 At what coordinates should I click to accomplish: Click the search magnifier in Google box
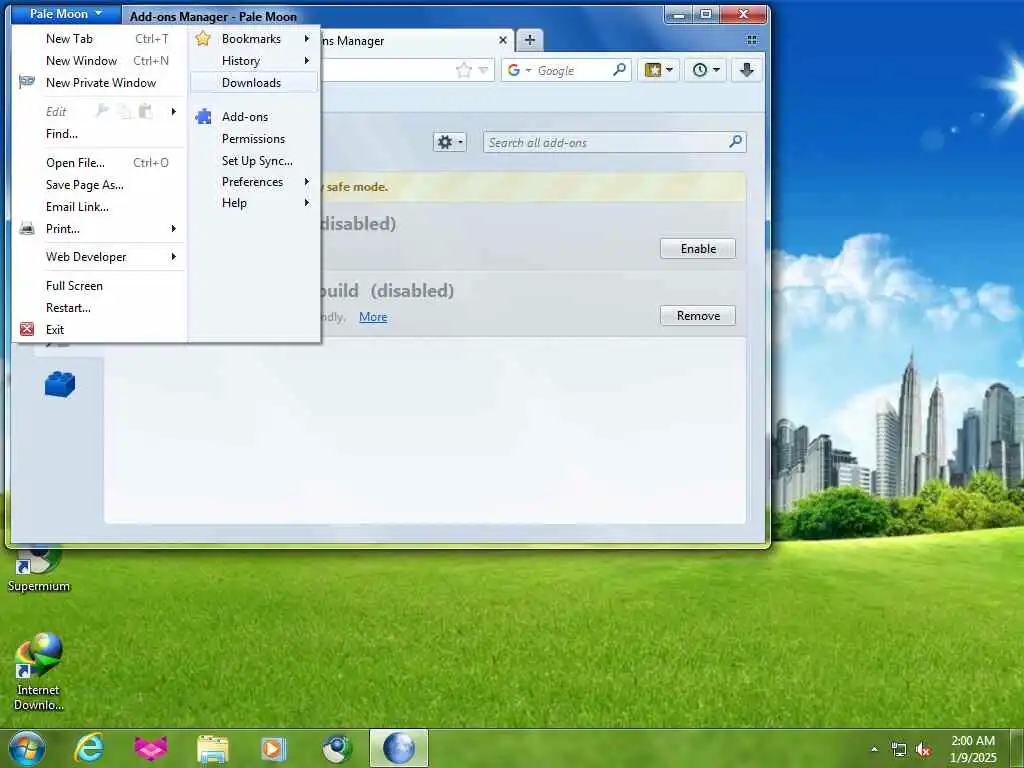click(619, 69)
